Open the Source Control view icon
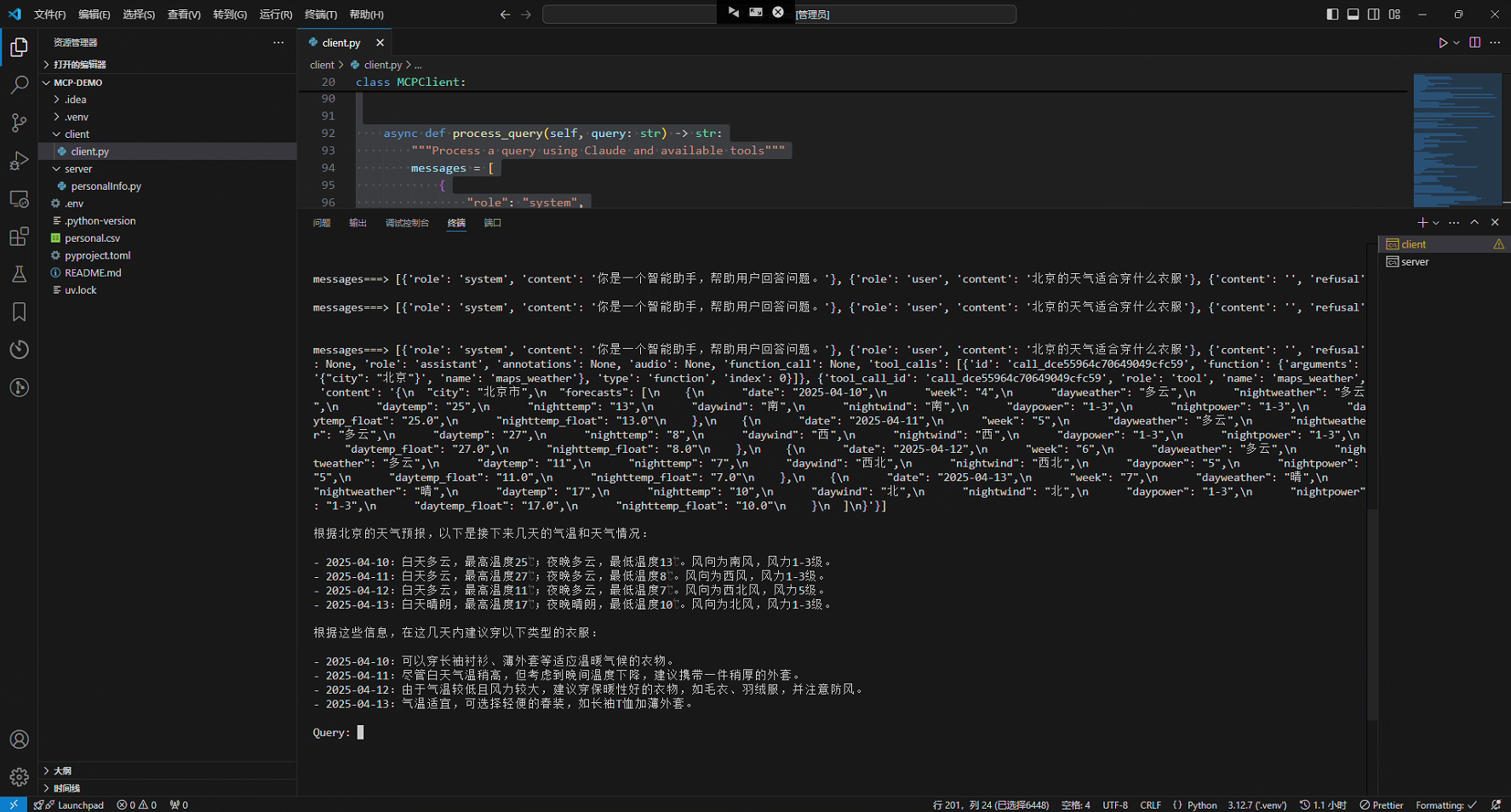The width and height of the screenshot is (1511, 812). tap(19, 123)
